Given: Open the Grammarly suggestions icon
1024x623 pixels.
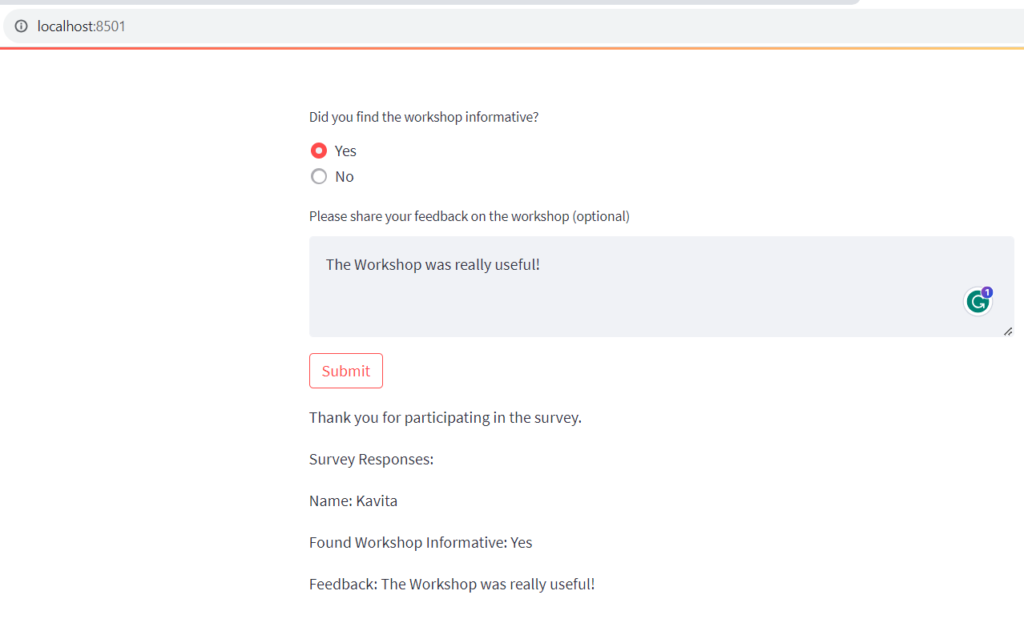Looking at the screenshot, I should point(977,300).
